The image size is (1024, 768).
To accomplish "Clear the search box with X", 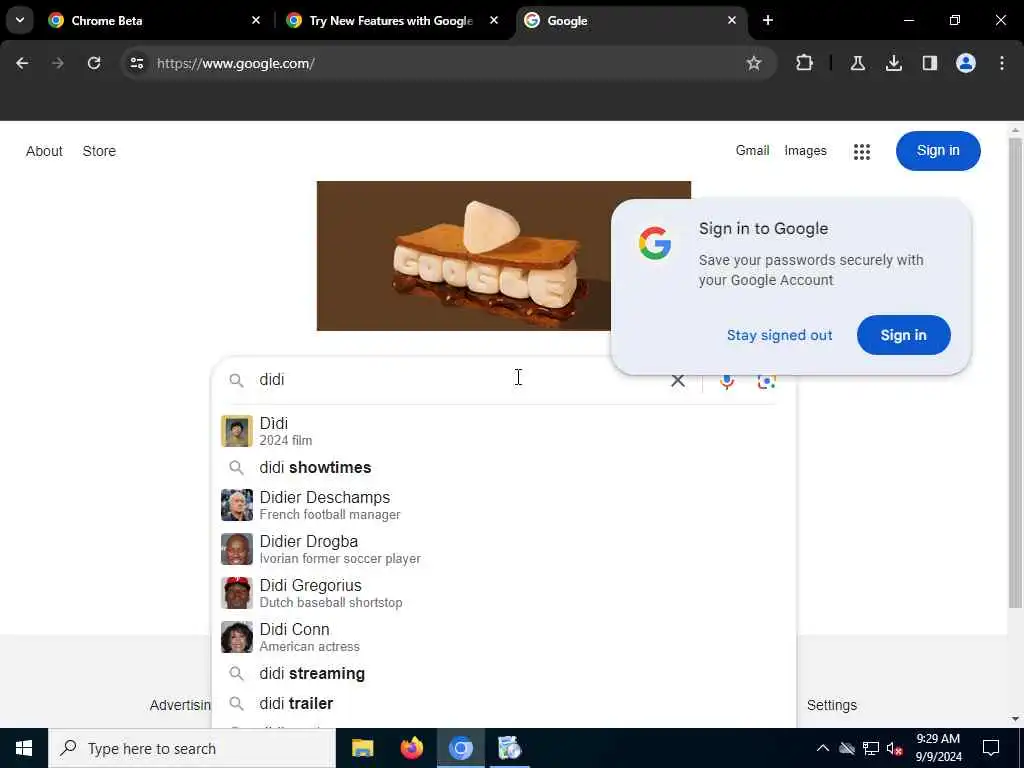I will coord(678,380).
